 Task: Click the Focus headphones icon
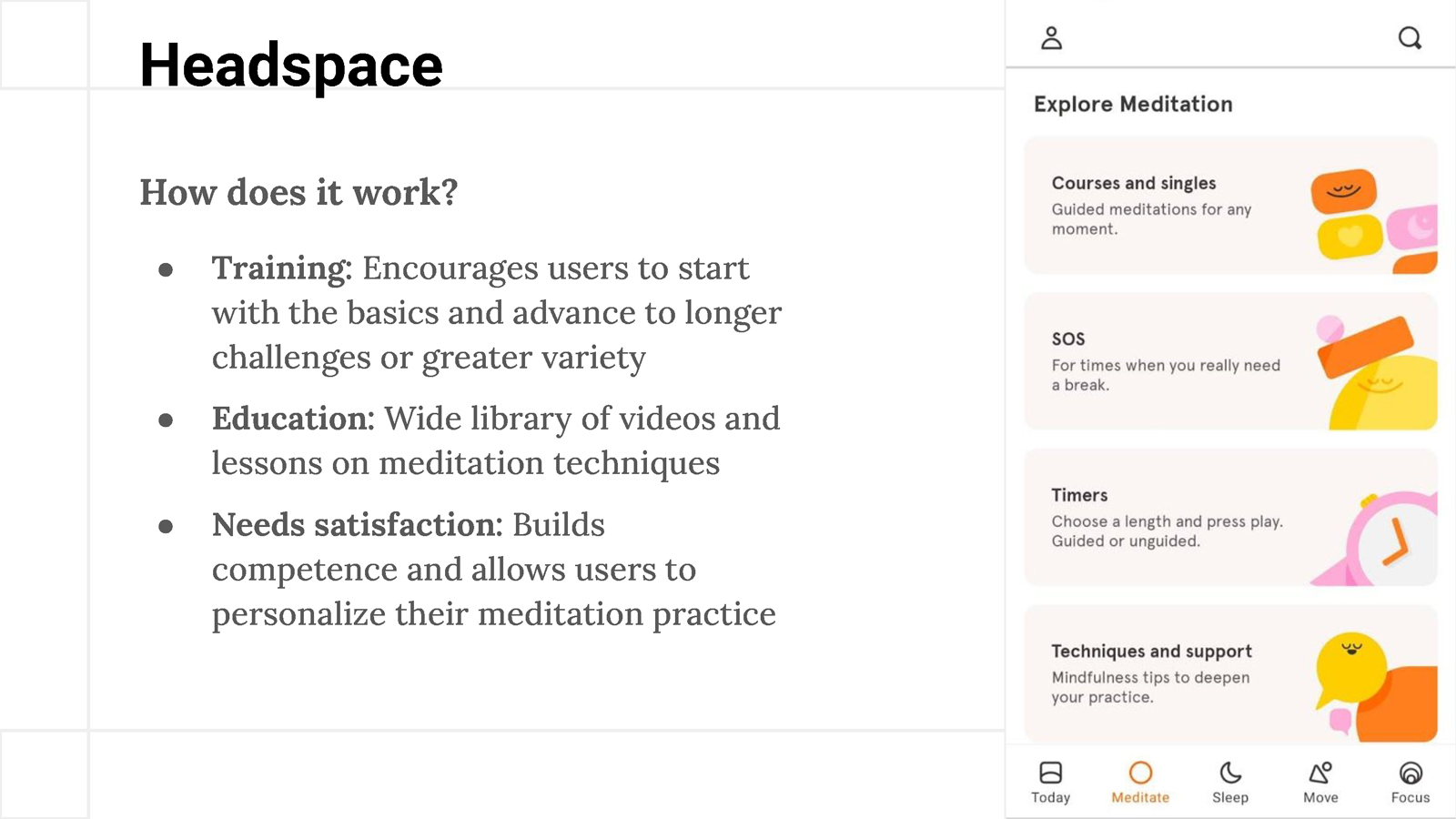click(1410, 773)
